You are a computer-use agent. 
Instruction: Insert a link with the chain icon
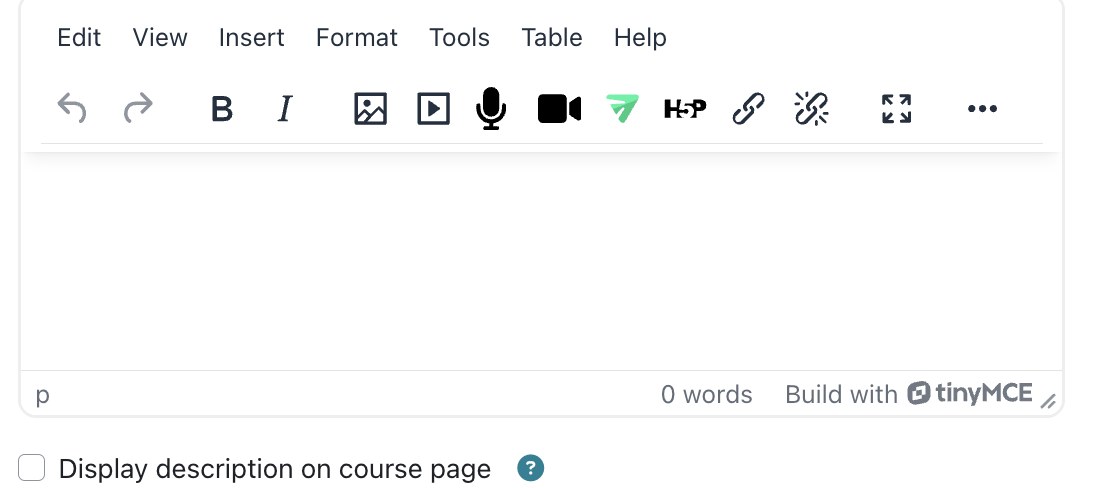pos(748,109)
